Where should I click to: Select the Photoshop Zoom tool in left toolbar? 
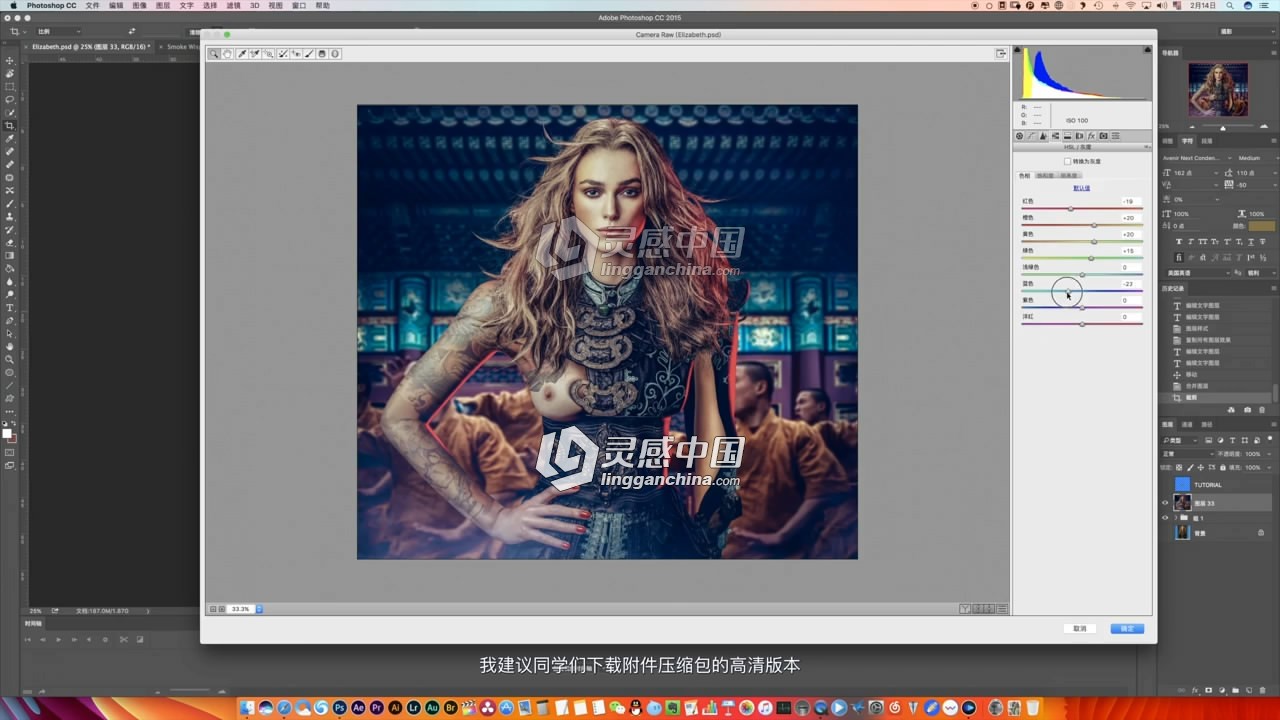(x=10, y=359)
